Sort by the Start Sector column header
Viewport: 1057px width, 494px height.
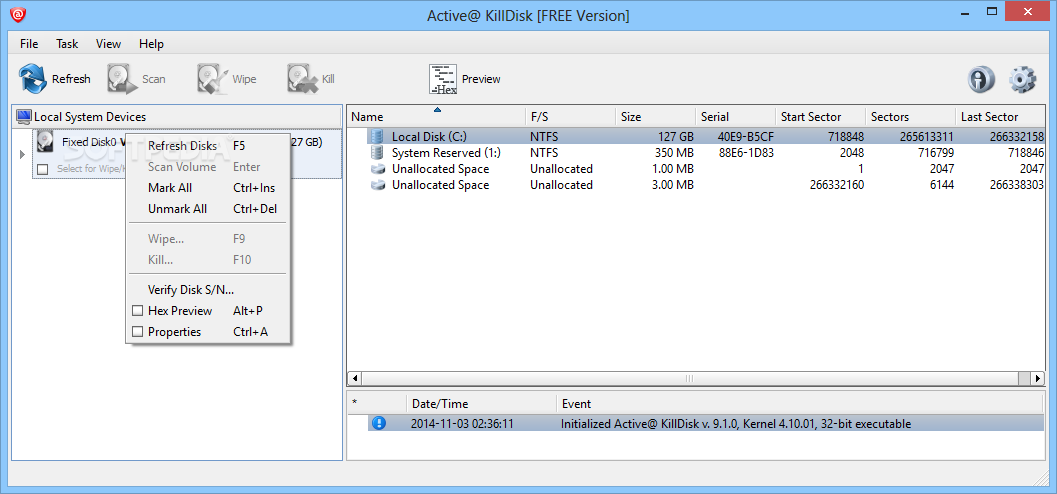(x=820, y=117)
